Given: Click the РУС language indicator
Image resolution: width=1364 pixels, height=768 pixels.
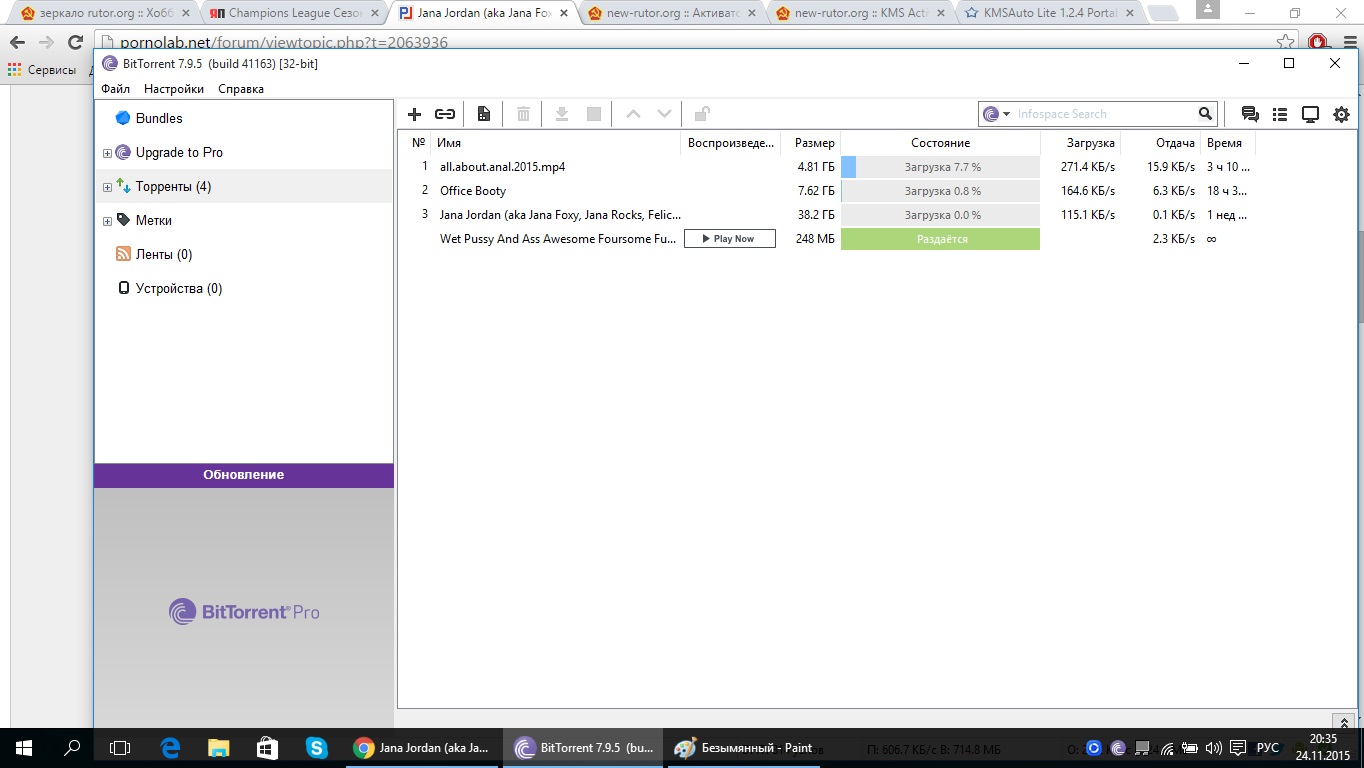Looking at the screenshot, I should [x=1267, y=748].
